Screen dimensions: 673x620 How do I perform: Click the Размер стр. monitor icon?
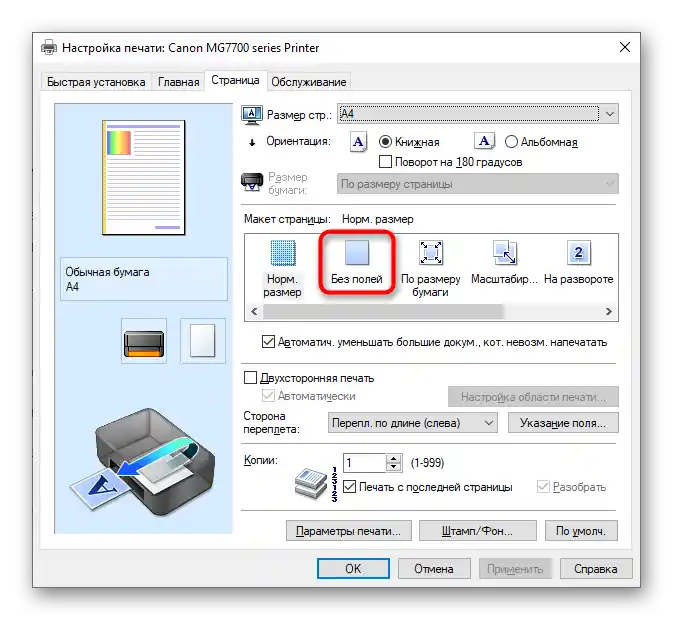pyautogui.click(x=252, y=115)
